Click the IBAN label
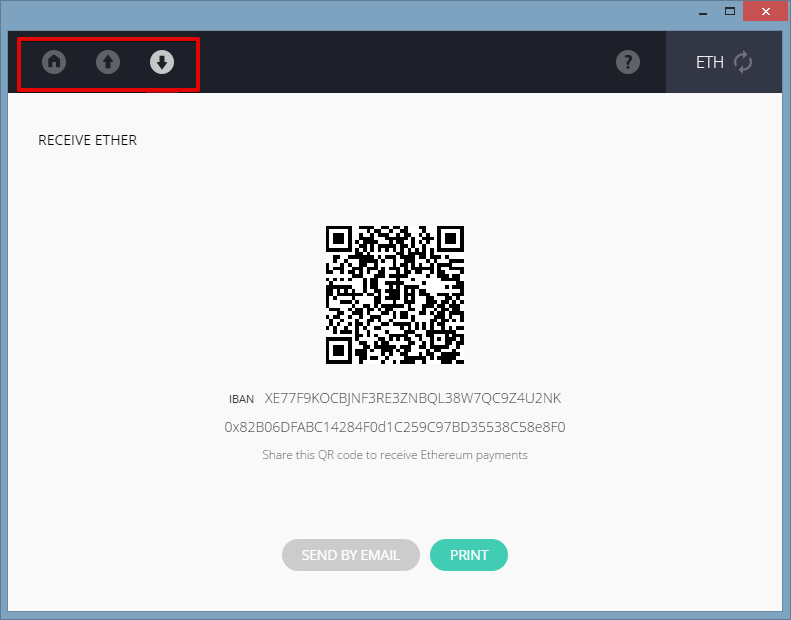791x620 pixels. point(241,399)
